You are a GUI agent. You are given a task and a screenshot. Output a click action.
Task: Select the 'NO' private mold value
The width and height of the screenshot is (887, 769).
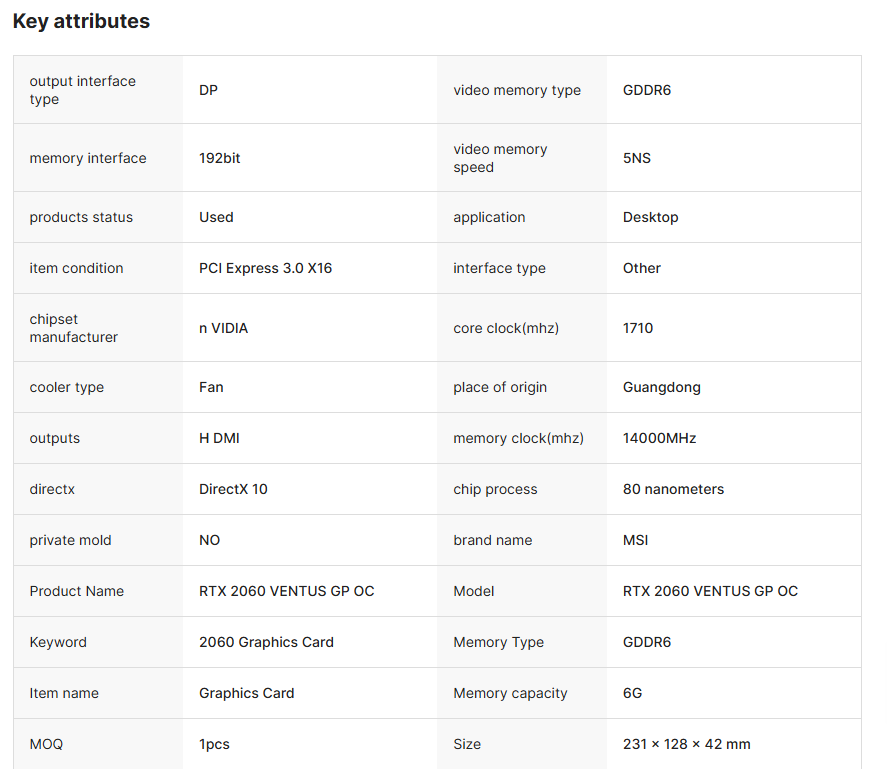(x=209, y=540)
